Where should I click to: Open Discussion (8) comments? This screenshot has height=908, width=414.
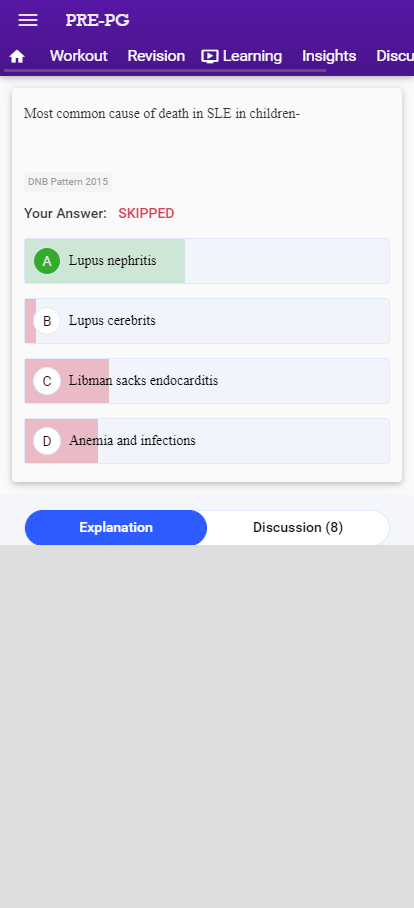click(x=298, y=528)
